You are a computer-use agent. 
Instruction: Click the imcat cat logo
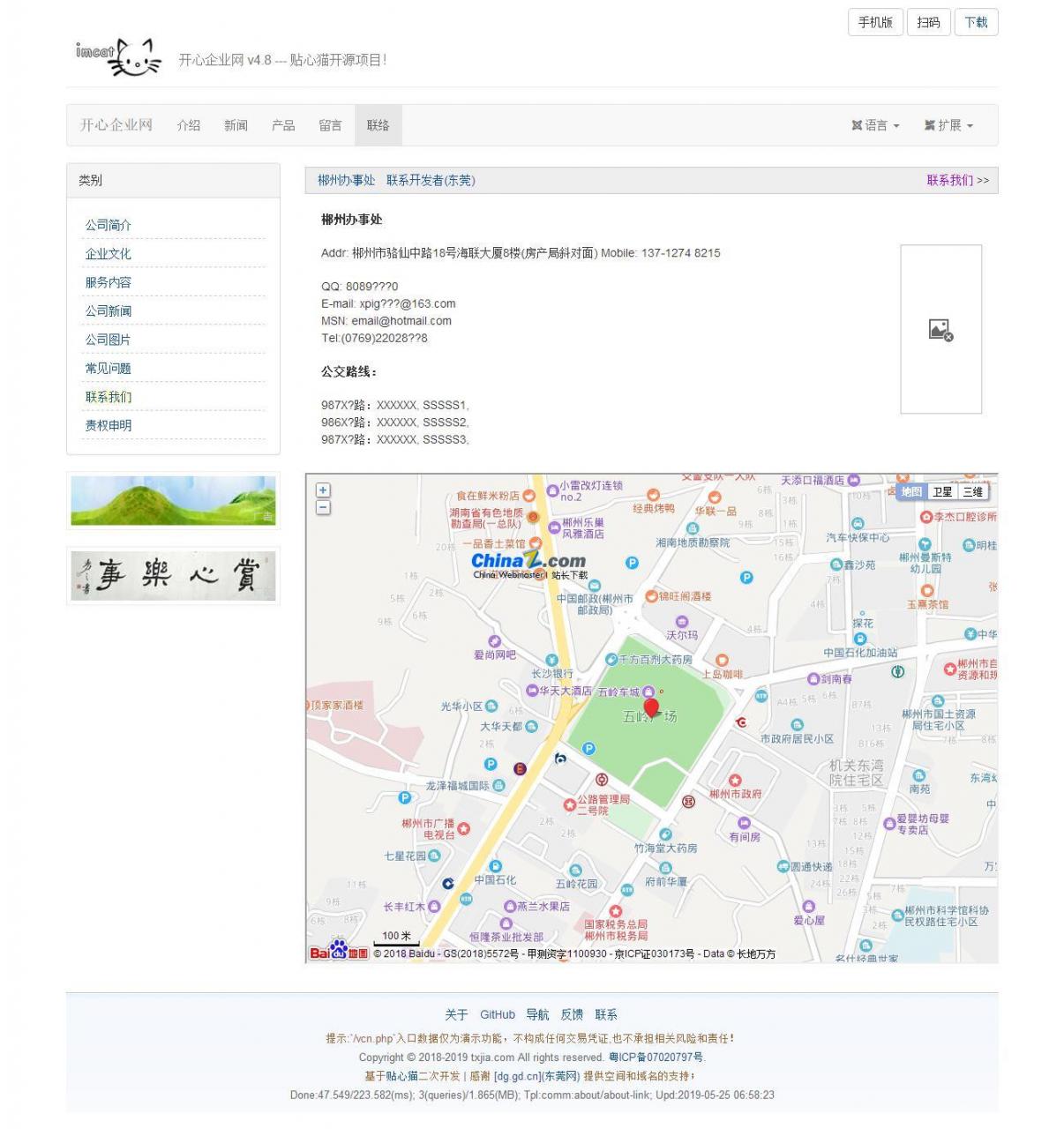coord(118,57)
